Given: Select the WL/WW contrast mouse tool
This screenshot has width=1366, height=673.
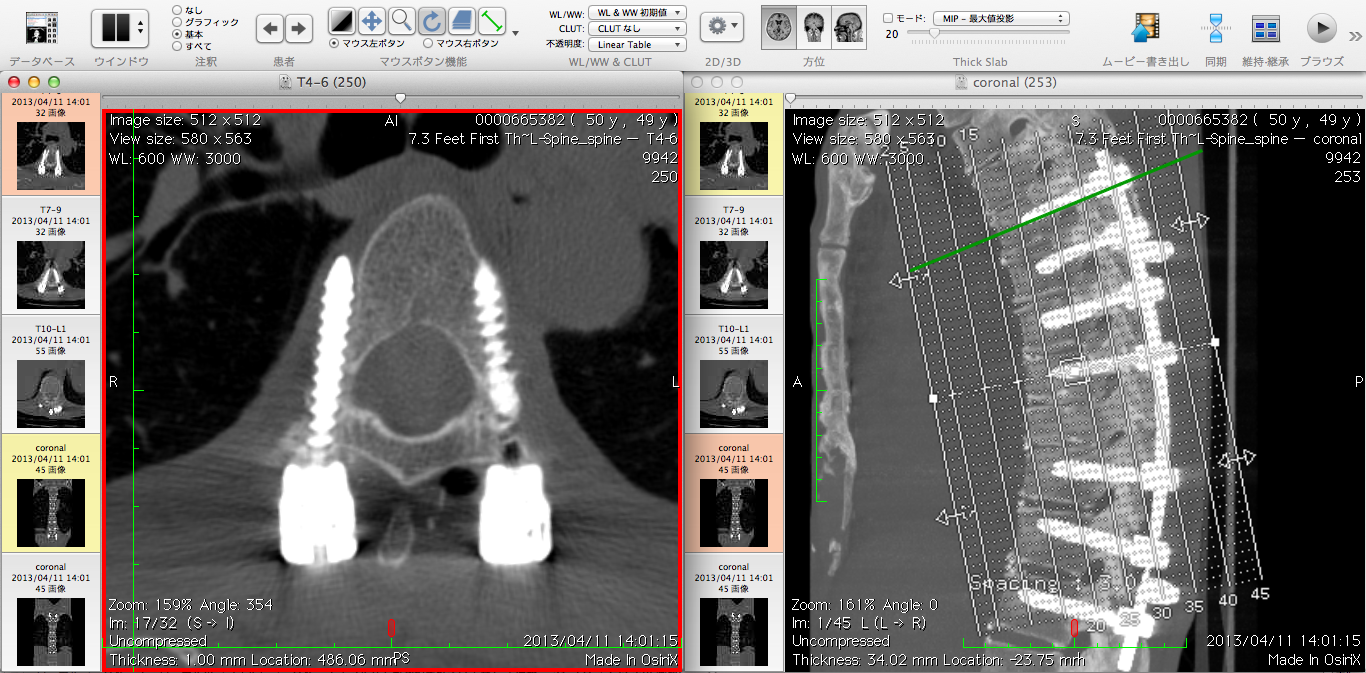Looking at the screenshot, I should (x=342, y=20).
